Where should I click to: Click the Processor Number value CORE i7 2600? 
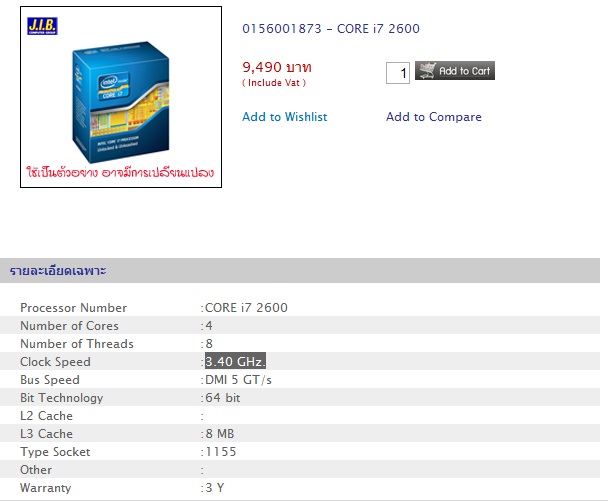coord(246,308)
